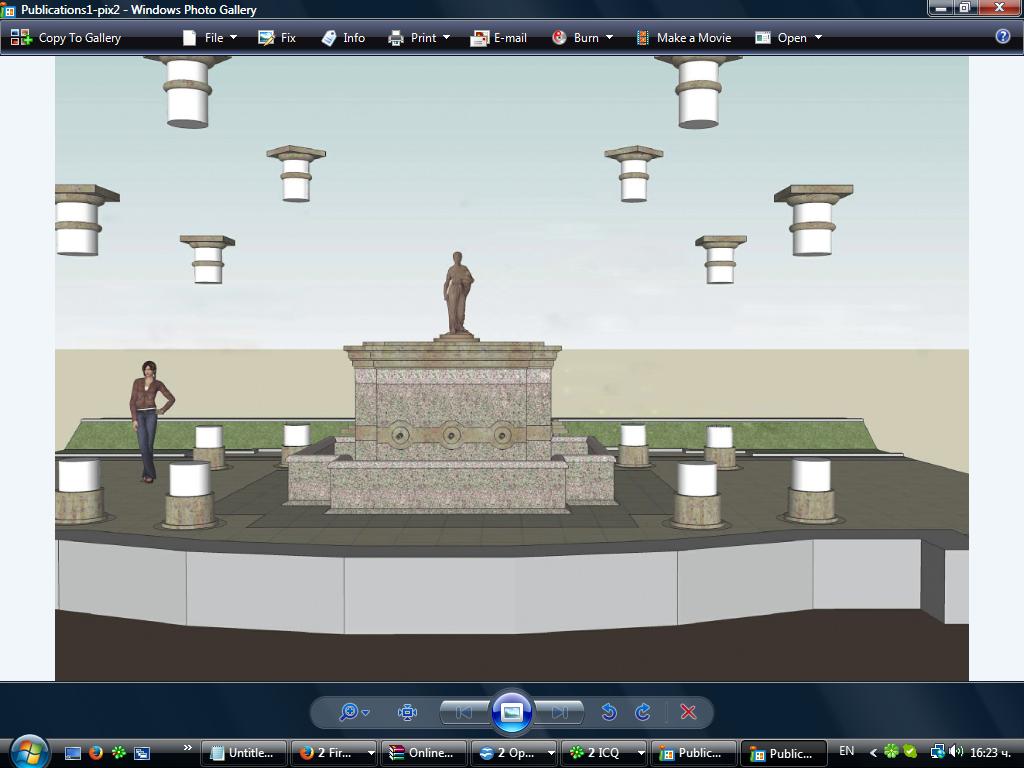Screen dimensions: 1024x768
Task: Go to the previous photo
Action: click(464, 712)
